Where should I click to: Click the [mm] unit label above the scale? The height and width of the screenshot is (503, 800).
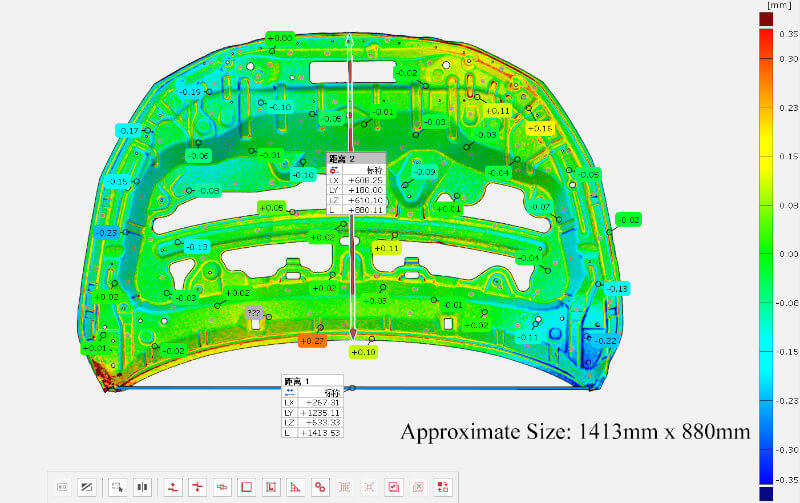coord(779,5)
